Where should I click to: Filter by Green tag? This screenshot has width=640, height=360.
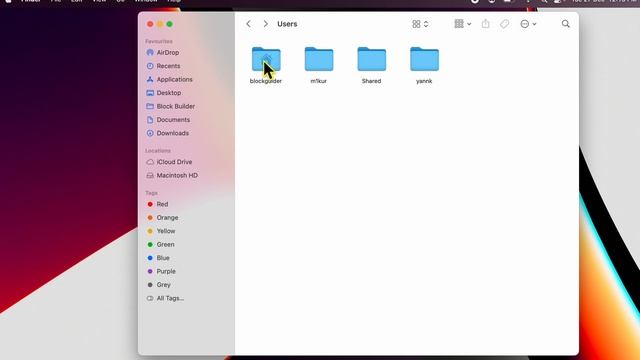(x=165, y=244)
